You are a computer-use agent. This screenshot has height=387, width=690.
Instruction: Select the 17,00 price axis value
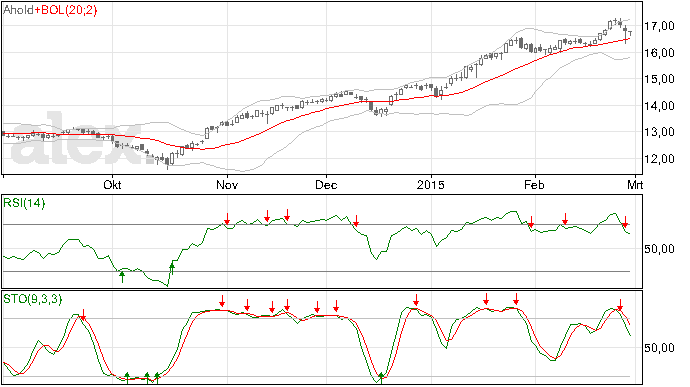coord(659,26)
